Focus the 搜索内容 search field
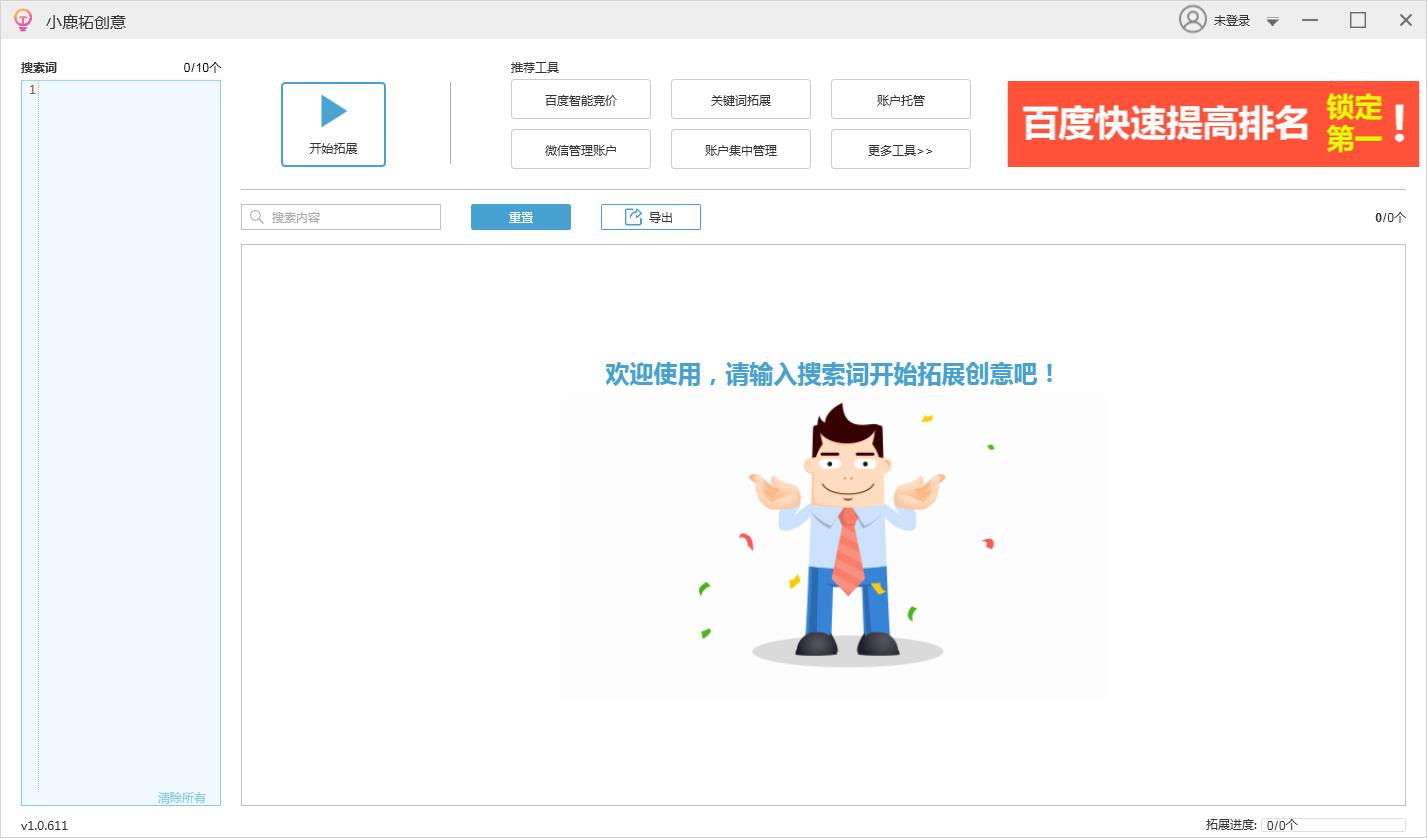This screenshot has width=1427, height=838. click(350, 217)
